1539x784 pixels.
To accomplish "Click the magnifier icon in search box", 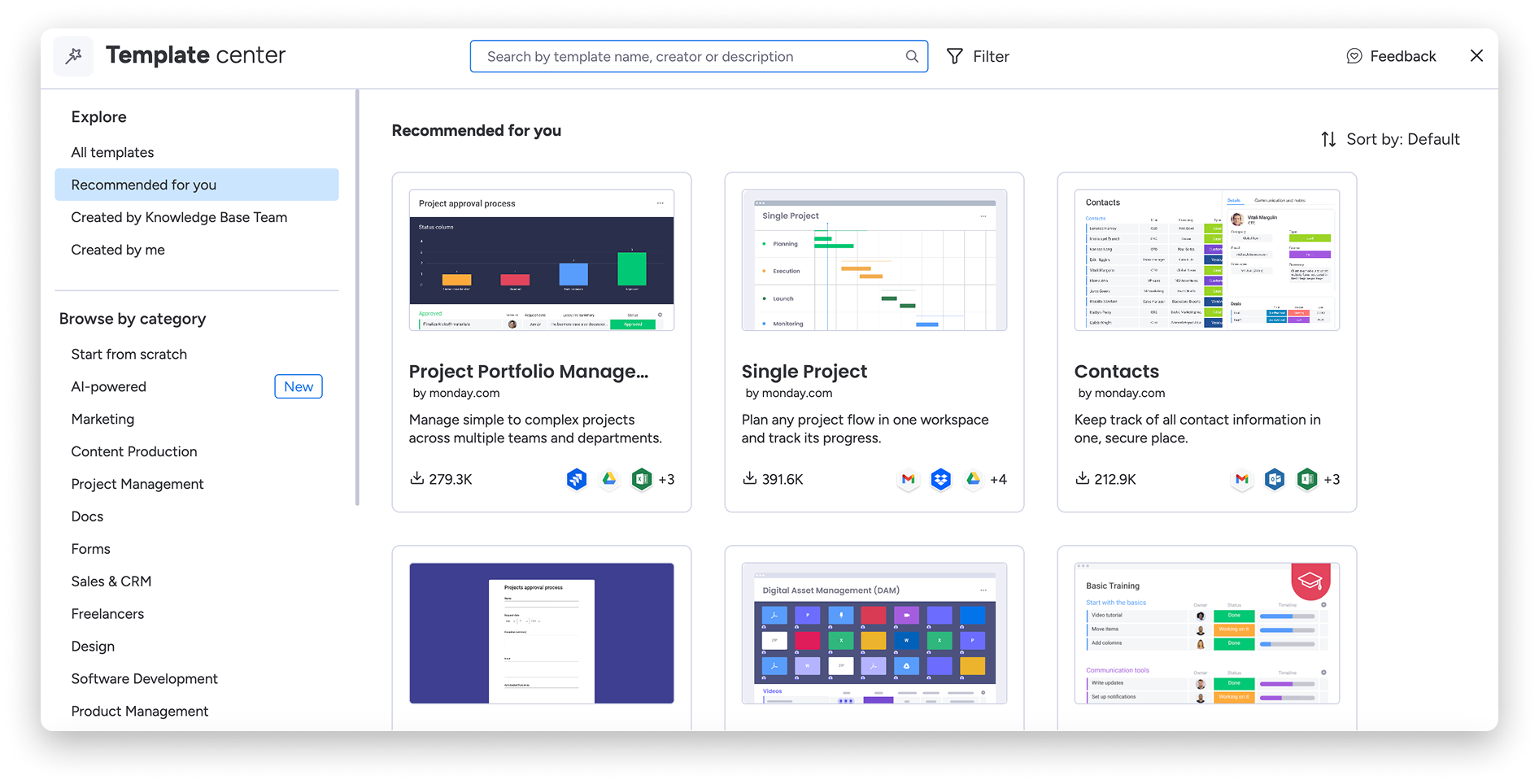I will tap(912, 56).
